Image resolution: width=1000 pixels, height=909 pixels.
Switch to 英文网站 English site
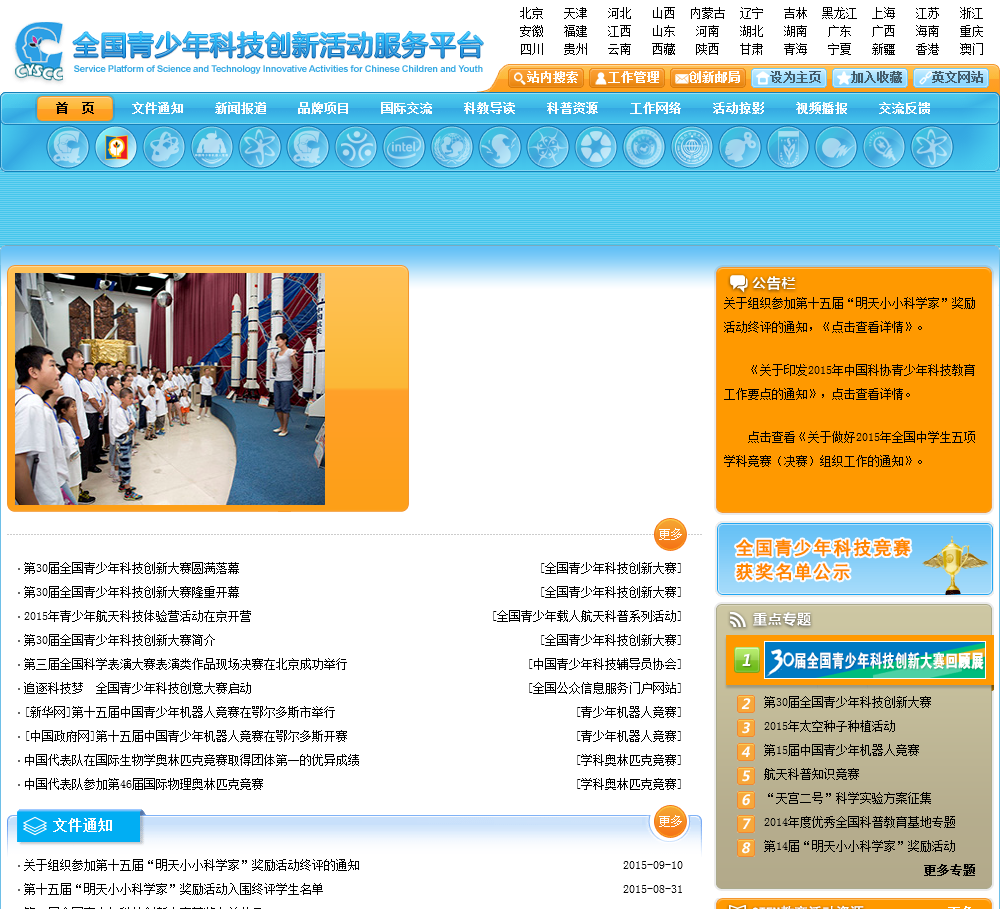point(951,78)
